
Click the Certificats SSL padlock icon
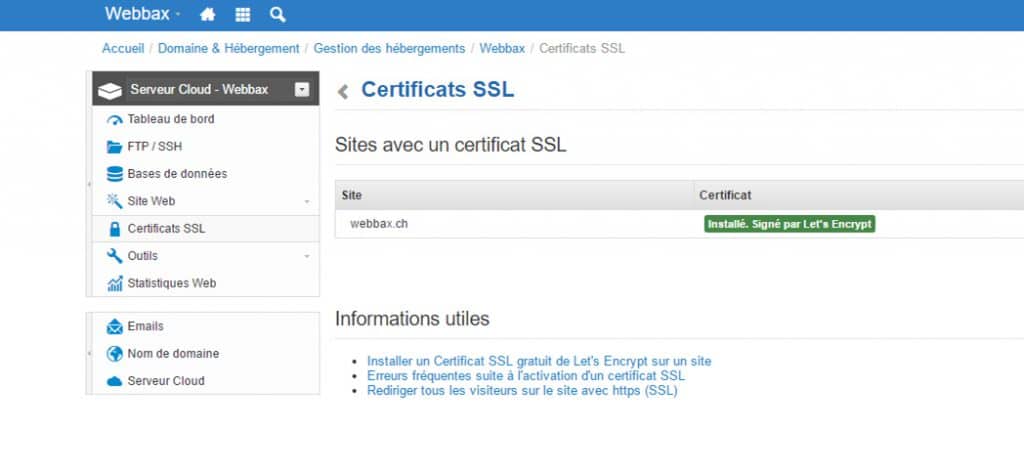tap(115, 229)
